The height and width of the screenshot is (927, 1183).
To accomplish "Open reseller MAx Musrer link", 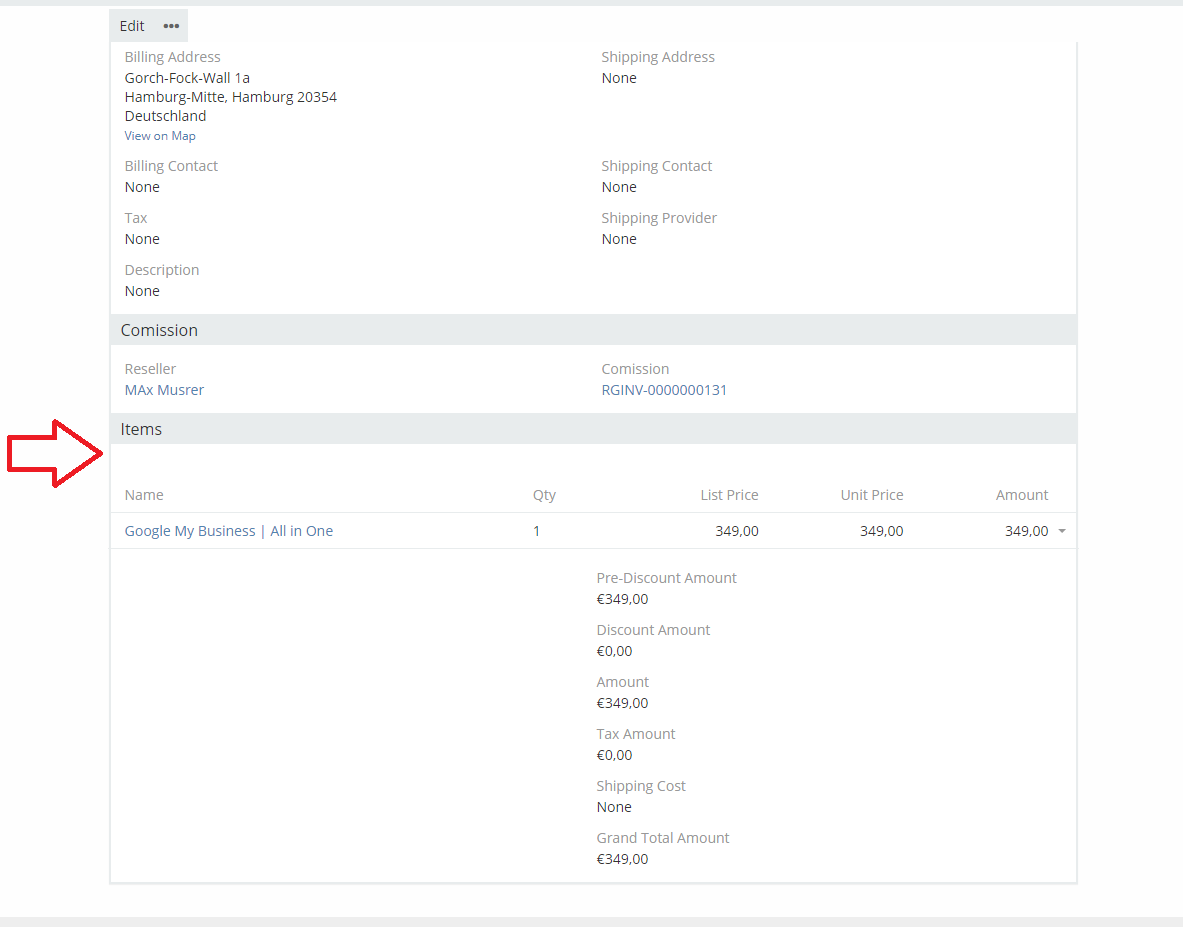I will point(164,390).
